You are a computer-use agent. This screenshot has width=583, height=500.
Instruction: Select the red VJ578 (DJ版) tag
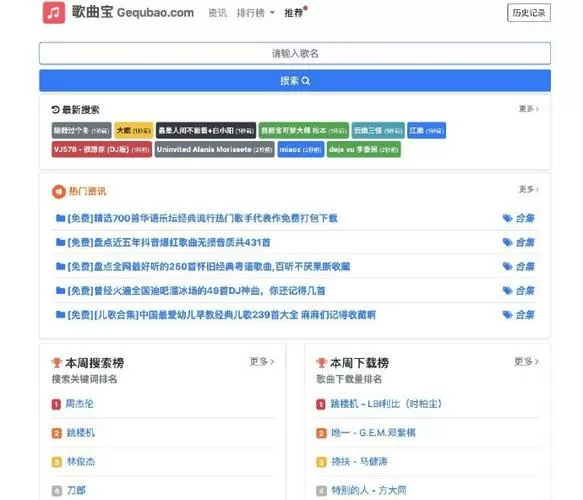(x=102, y=149)
